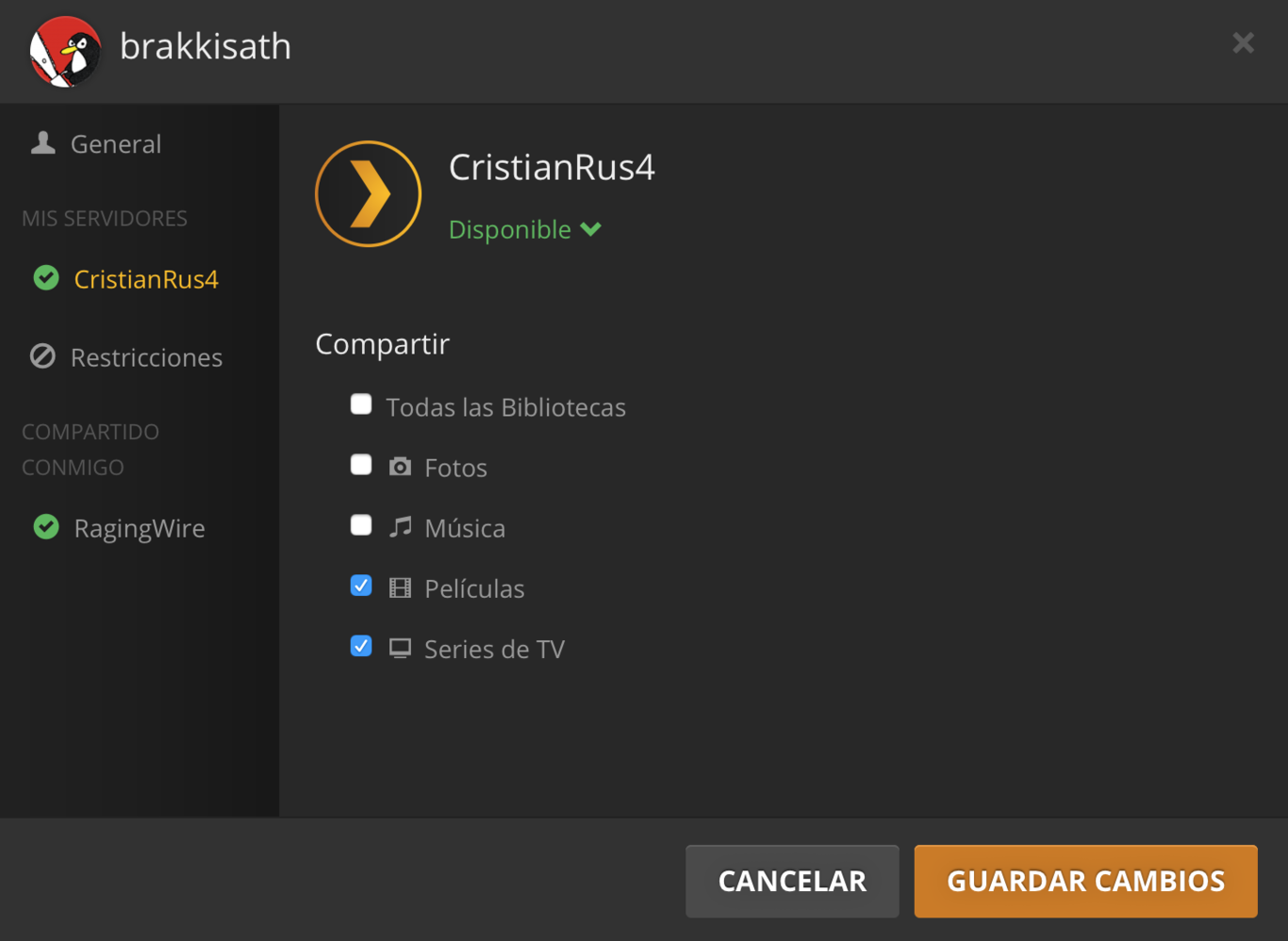Close the dialog with the X button
This screenshot has height=941, width=1288.
(x=1243, y=43)
